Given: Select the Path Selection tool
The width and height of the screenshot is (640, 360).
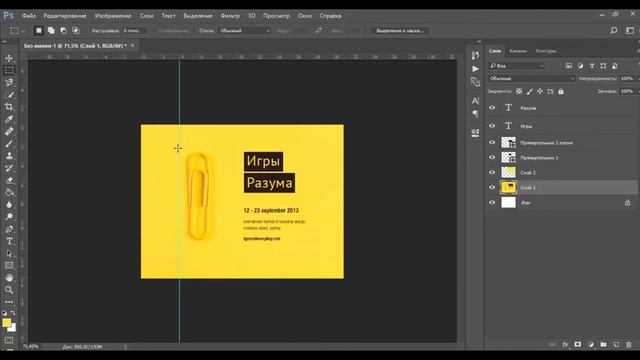Looking at the screenshot, I should point(9,253).
